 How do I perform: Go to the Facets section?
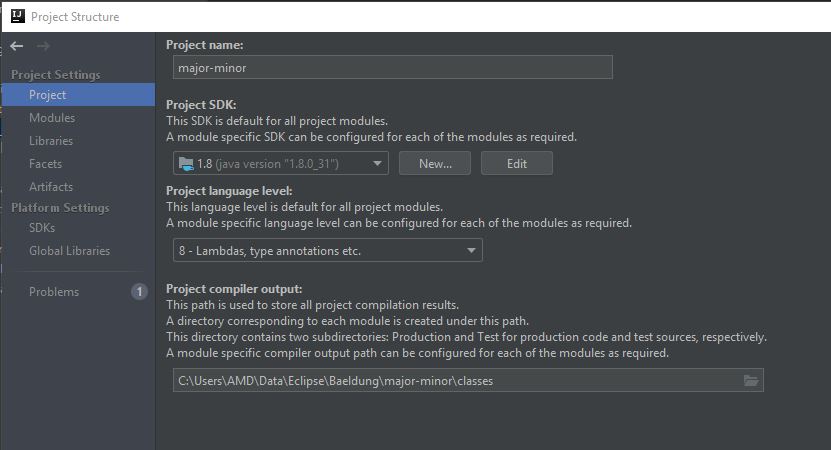click(x=46, y=164)
